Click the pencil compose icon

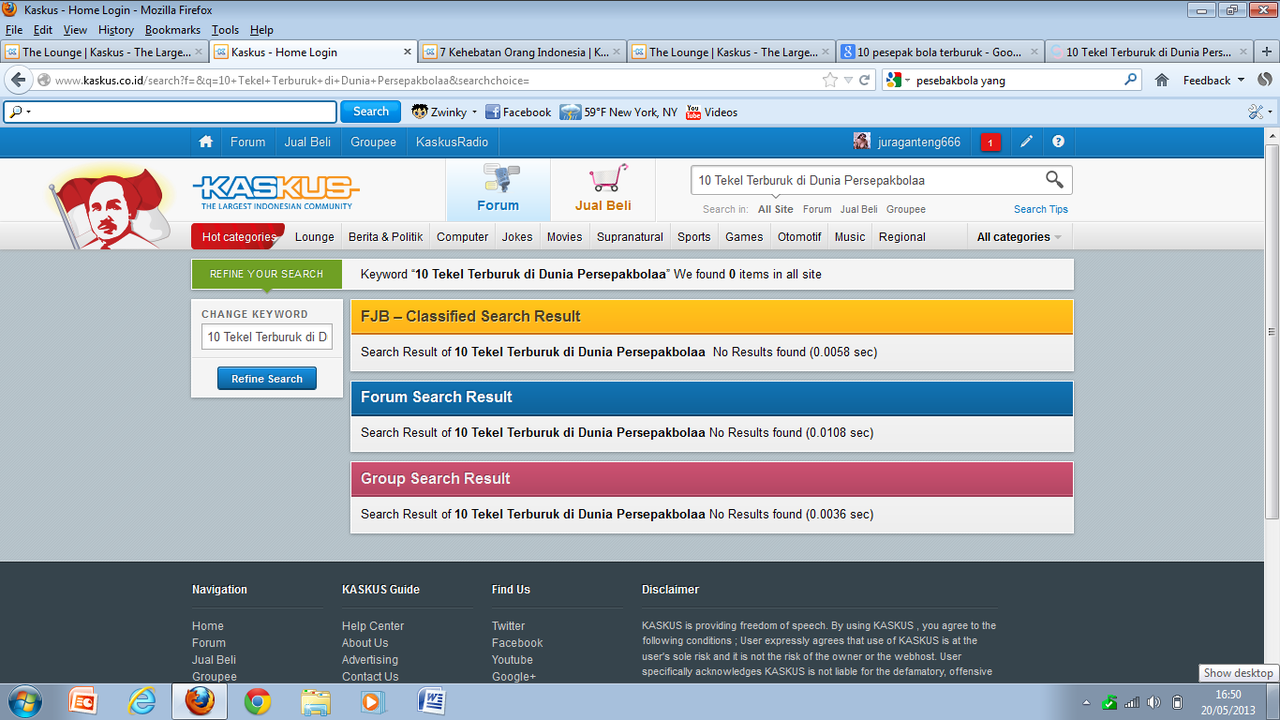tap(1026, 142)
